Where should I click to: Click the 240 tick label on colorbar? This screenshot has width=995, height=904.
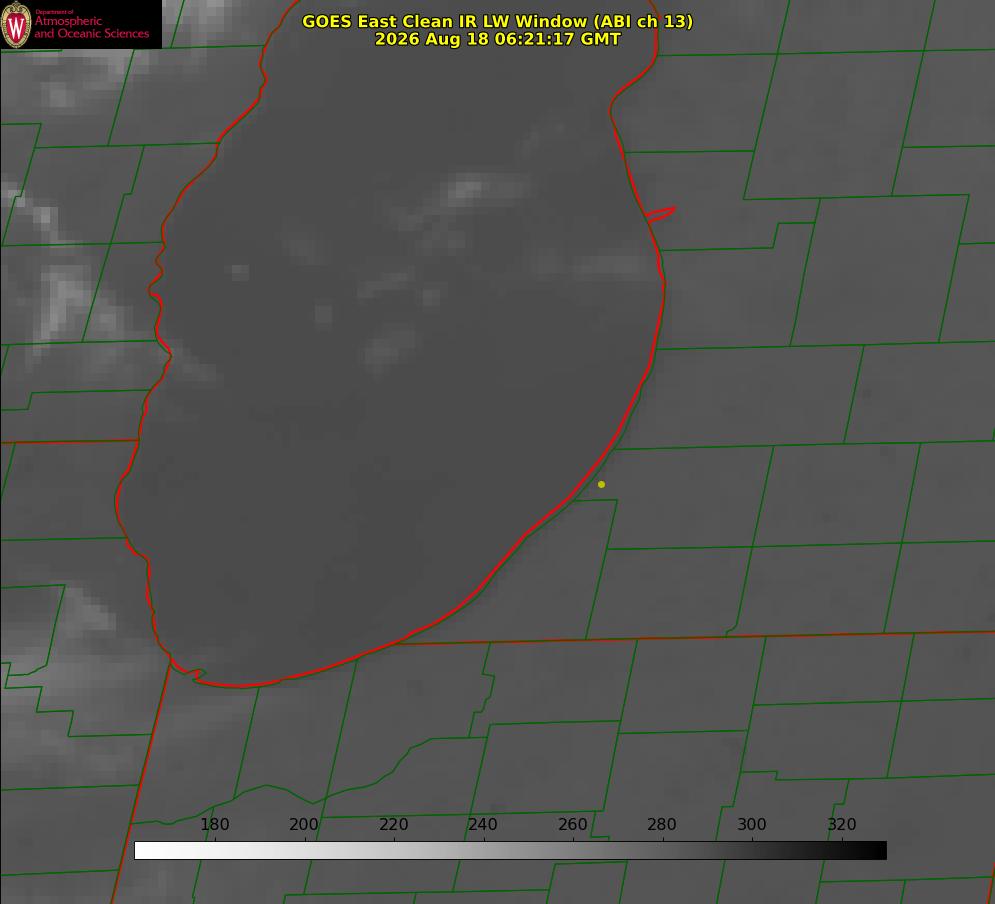[x=483, y=824]
